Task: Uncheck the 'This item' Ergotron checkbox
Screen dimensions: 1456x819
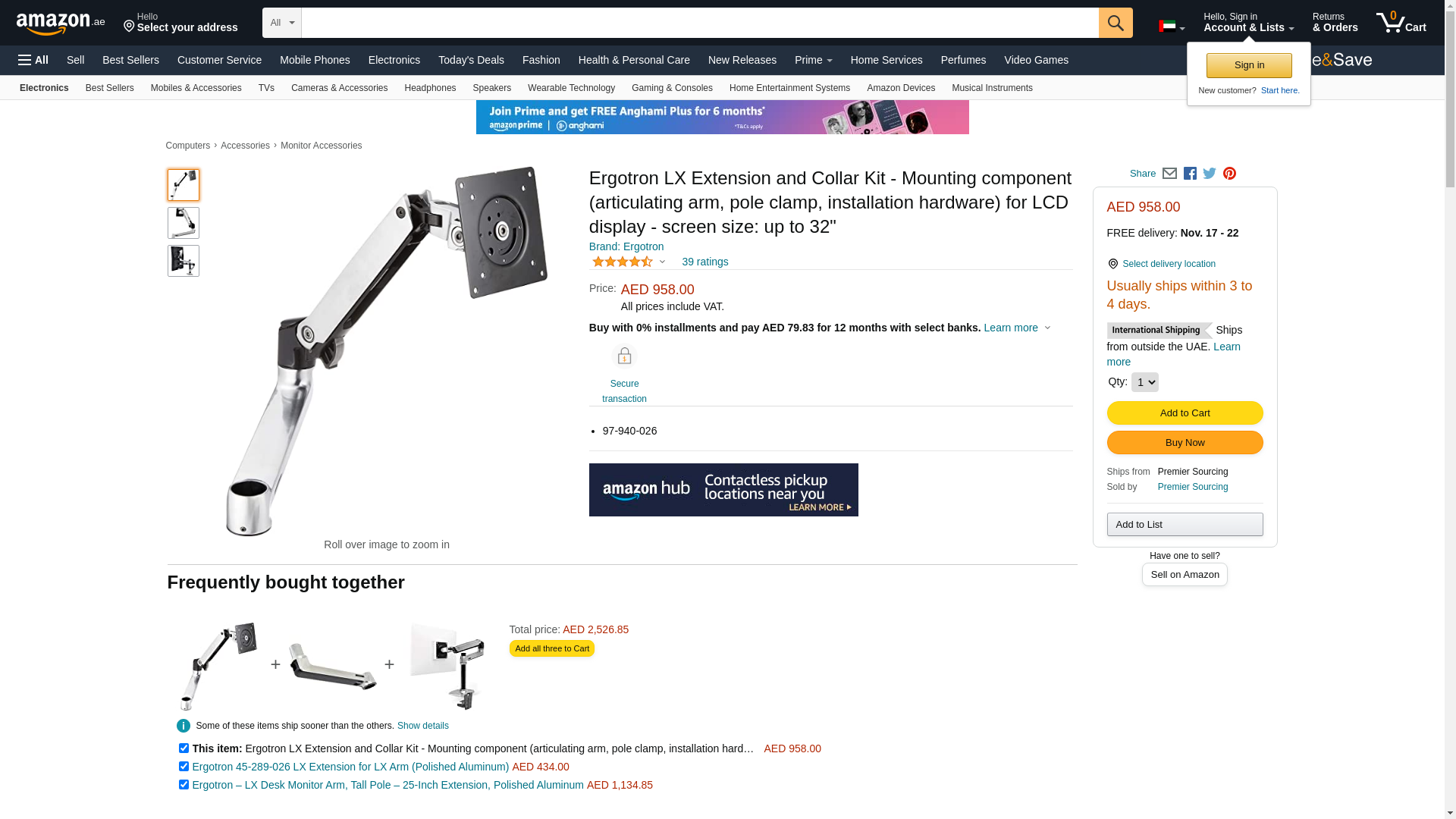Action: click(x=184, y=748)
